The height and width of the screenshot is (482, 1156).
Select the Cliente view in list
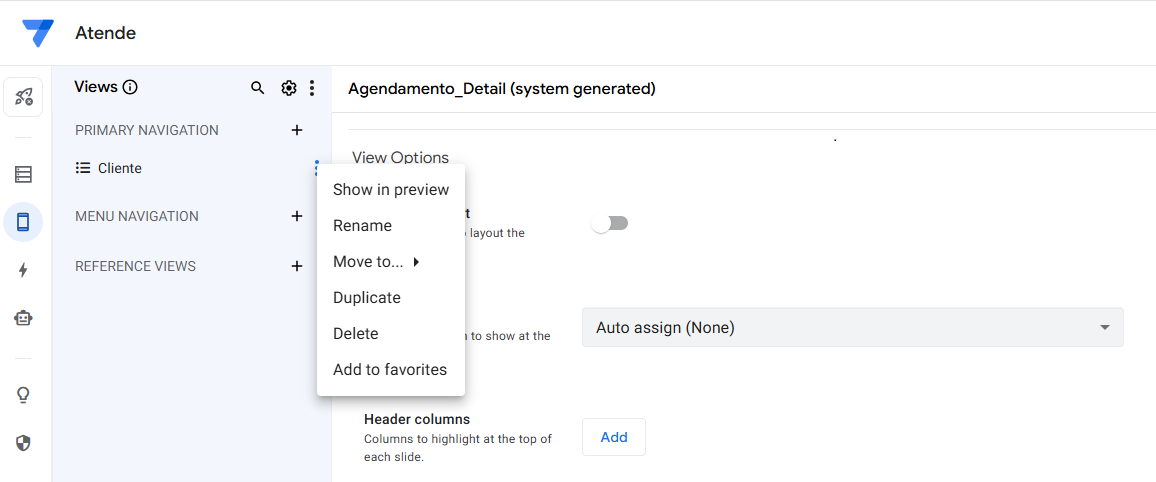click(119, 168)
